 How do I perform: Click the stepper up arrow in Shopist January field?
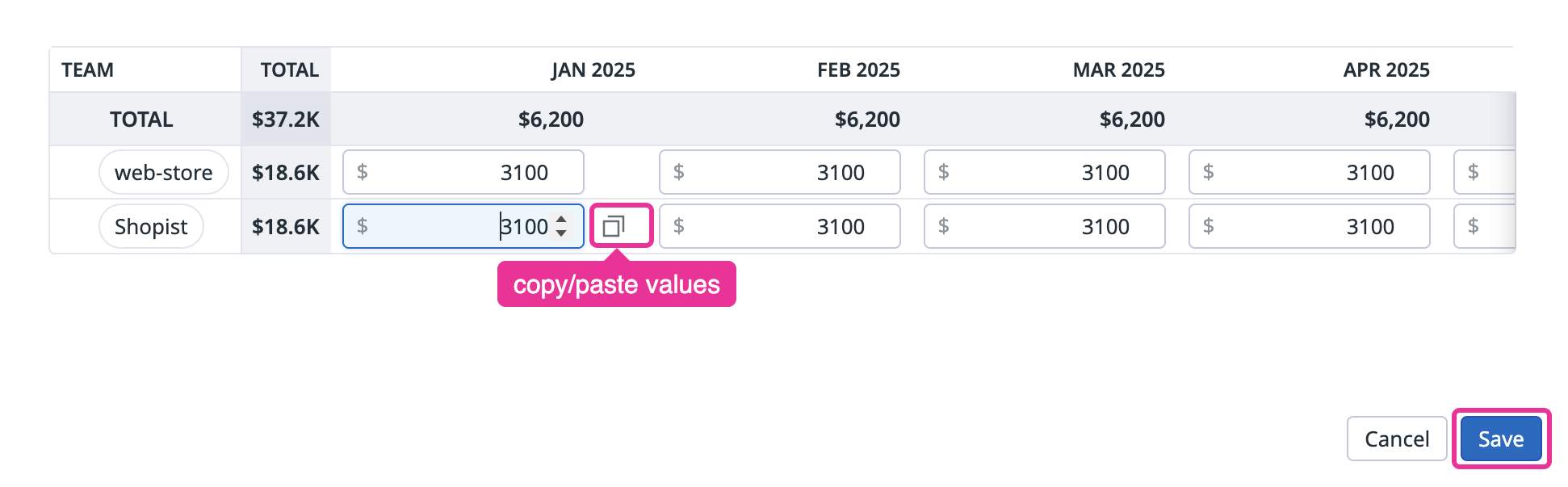pos(561,219)
